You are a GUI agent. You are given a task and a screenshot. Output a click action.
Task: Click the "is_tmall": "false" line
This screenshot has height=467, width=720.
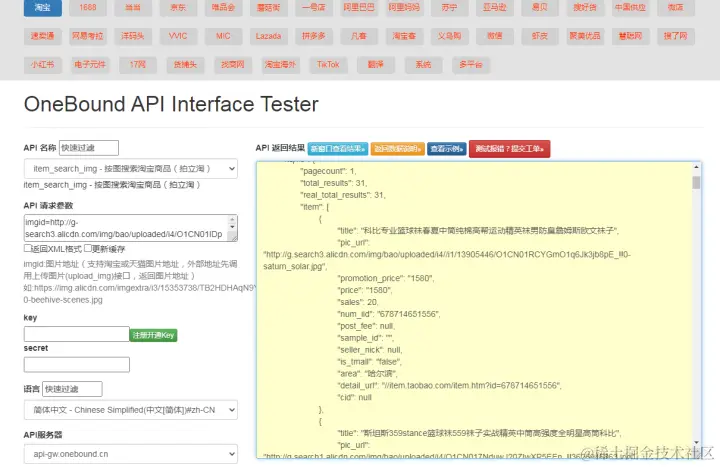[370, 362]
